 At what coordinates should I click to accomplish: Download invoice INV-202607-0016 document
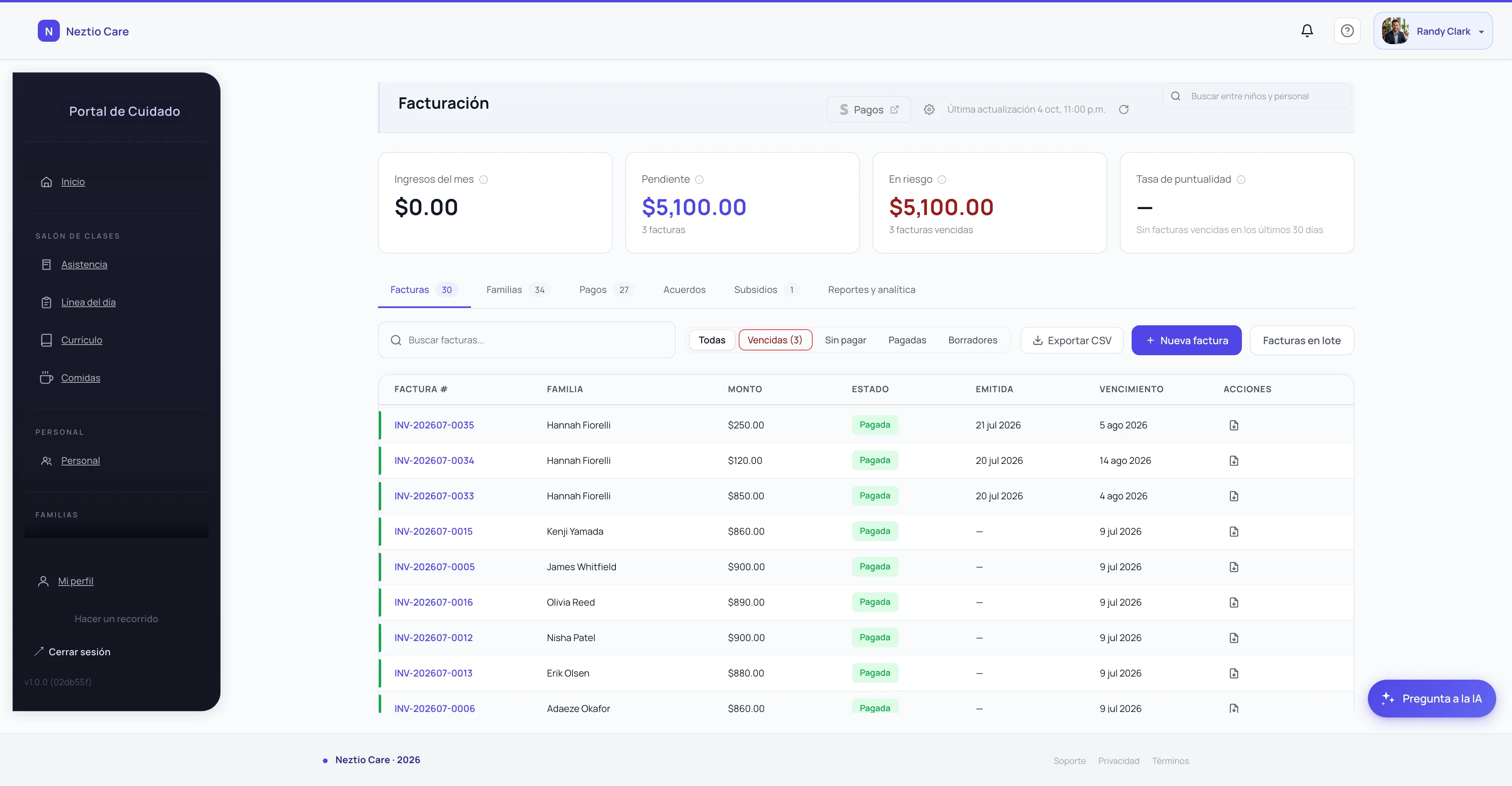tap(1234, 602)
